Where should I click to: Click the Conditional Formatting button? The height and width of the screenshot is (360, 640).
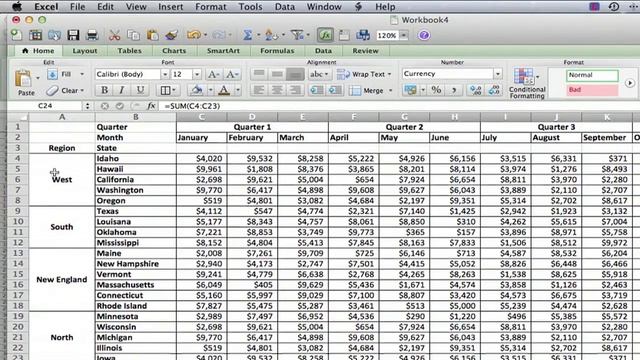point(527,83)
